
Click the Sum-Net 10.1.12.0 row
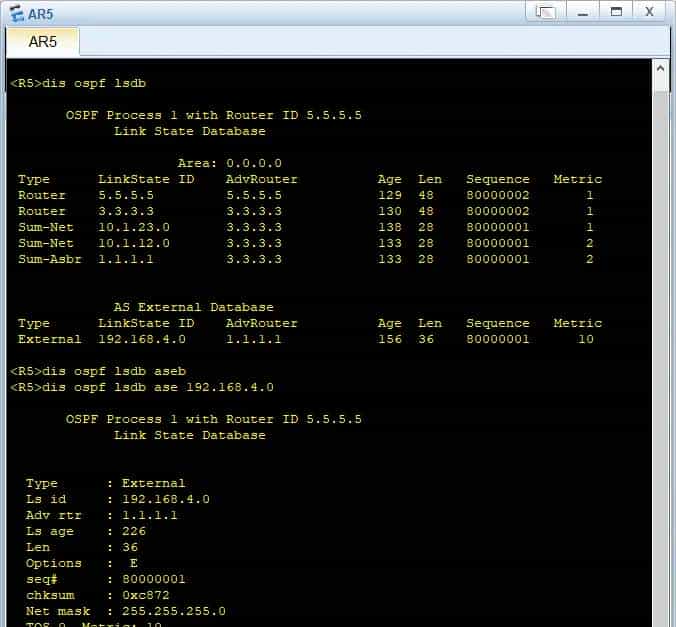pyautogui.click(x=306, y=243)
